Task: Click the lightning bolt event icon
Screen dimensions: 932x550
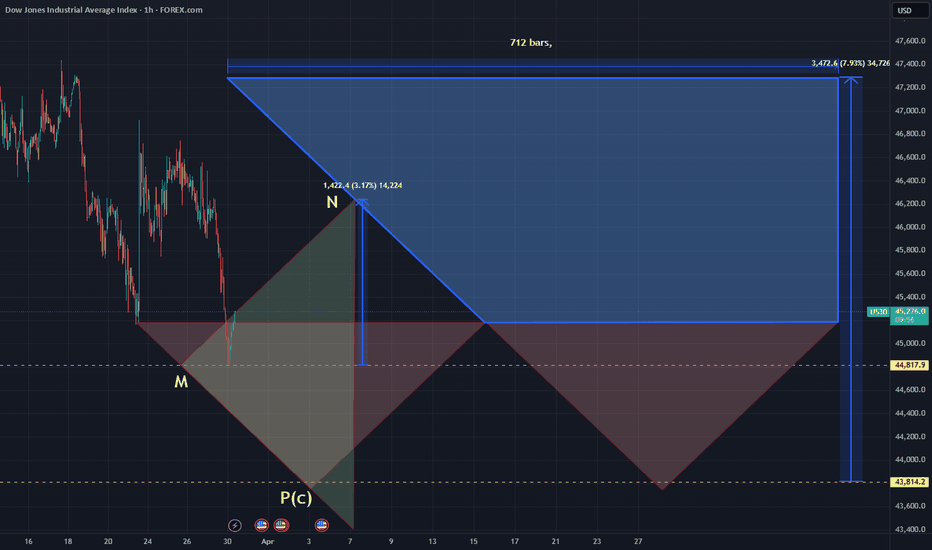Action: click(x=235, y=525)
